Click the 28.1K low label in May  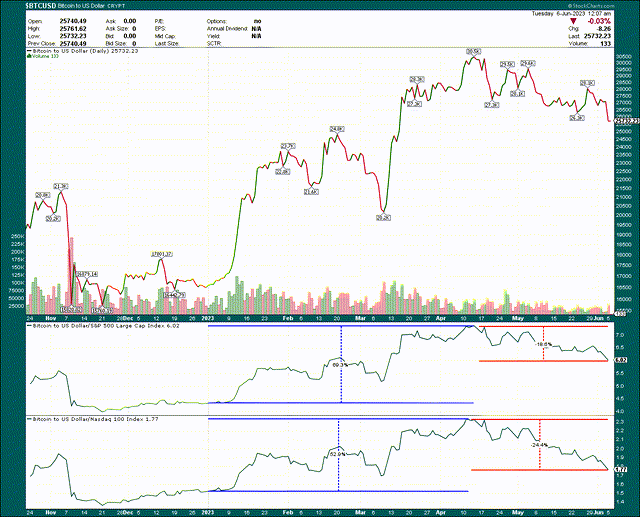(517, 94)
